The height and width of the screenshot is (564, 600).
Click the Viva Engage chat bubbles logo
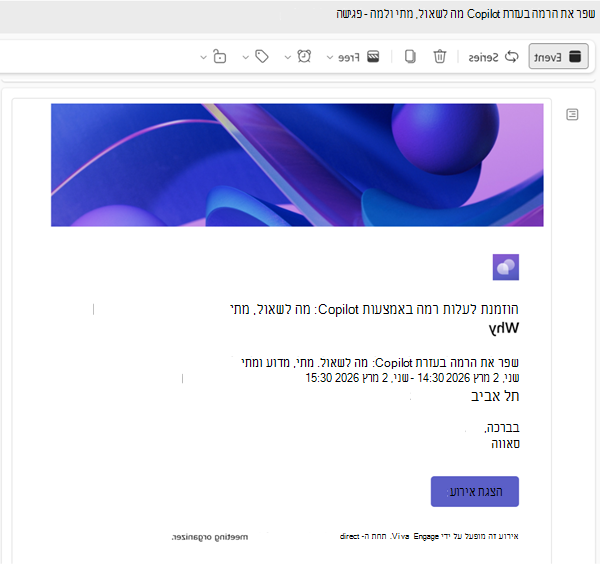(x=506, y=267)
